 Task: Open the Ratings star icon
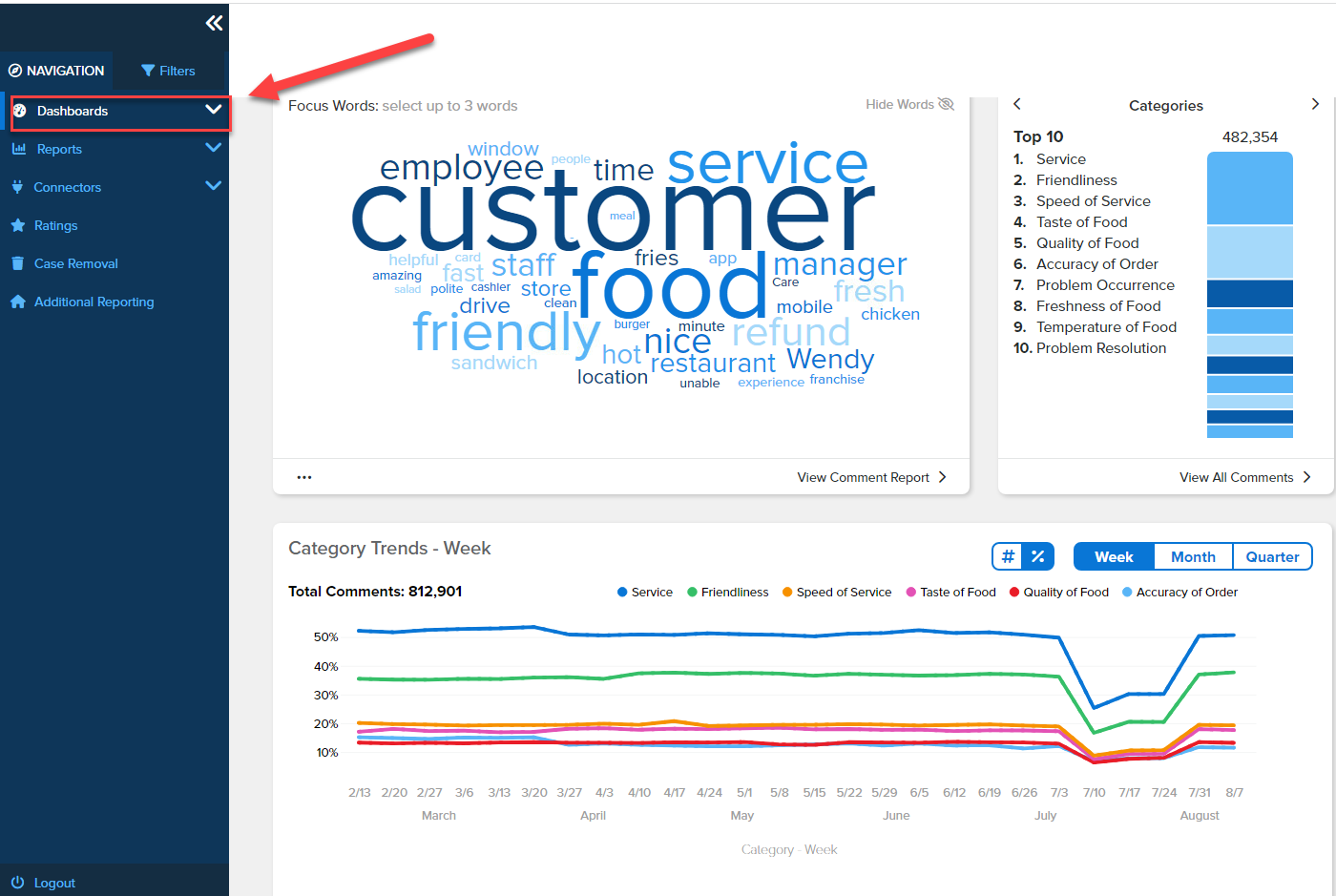coord(17,225)
